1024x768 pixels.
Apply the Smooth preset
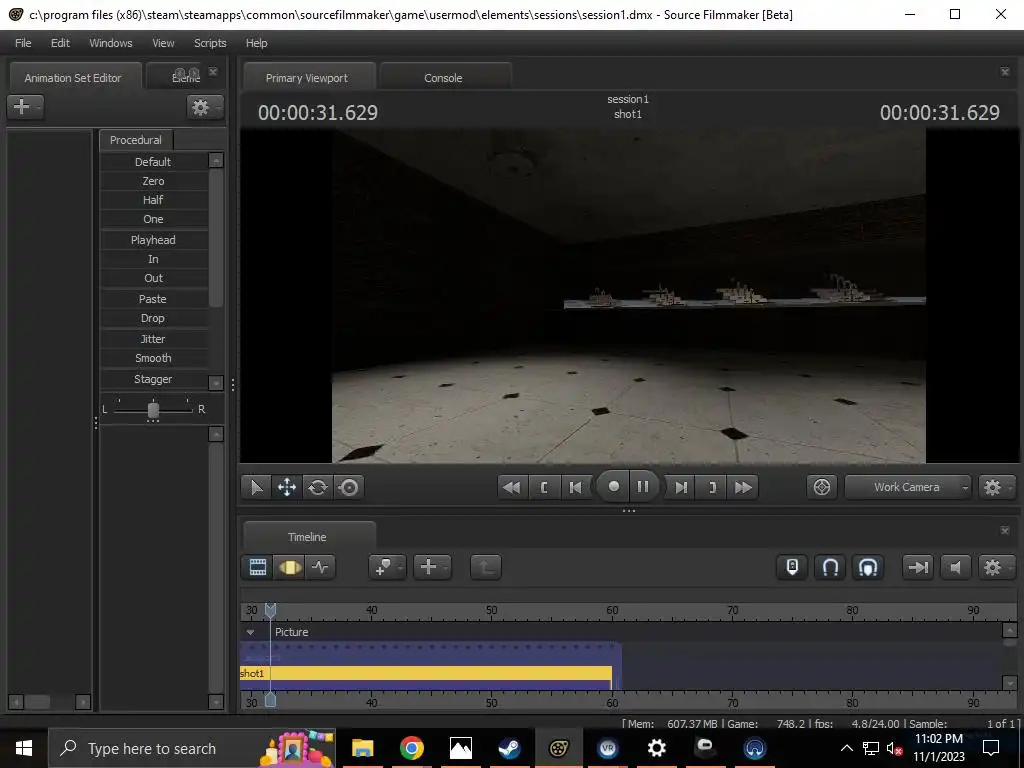(153, 358)
